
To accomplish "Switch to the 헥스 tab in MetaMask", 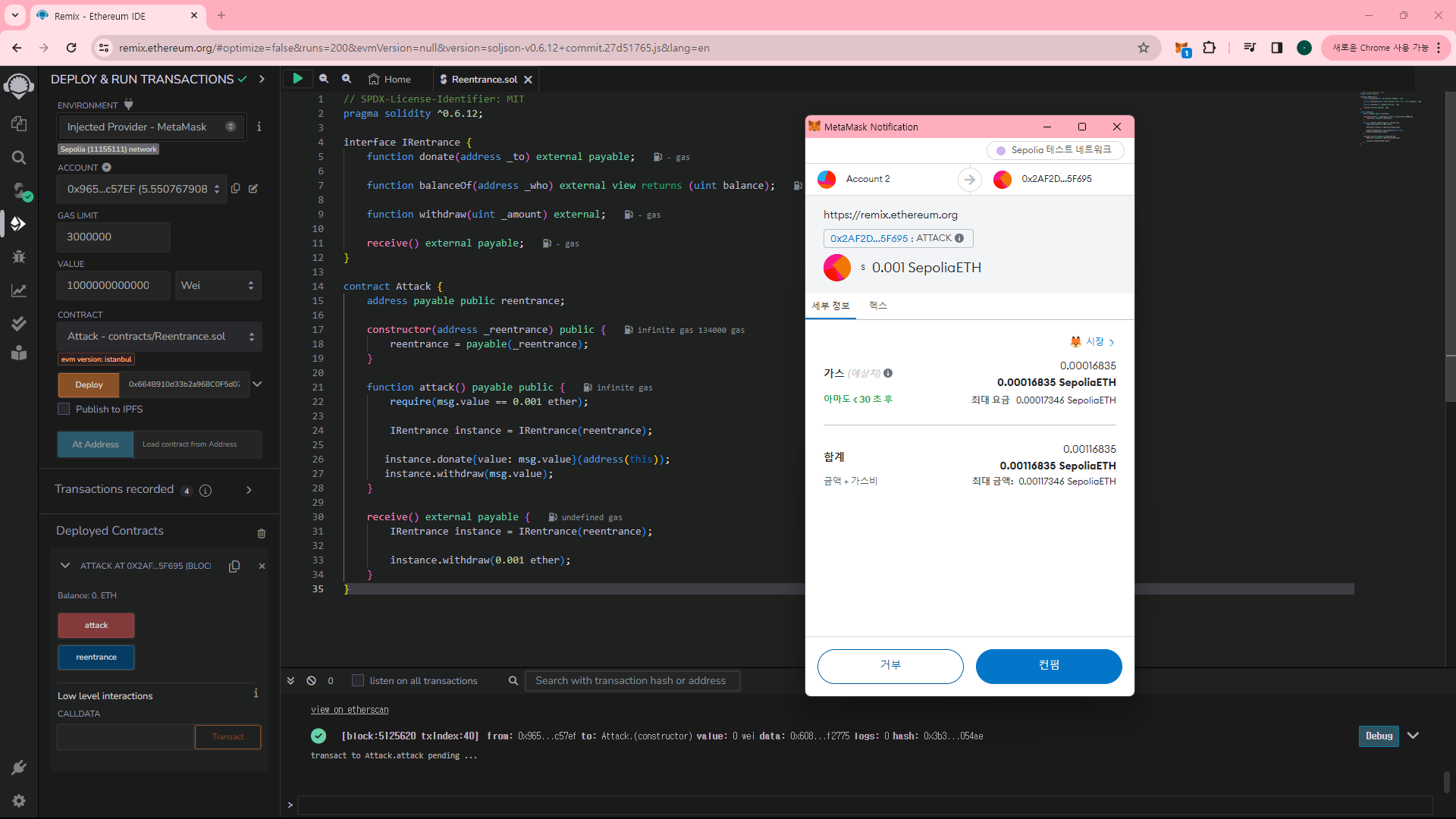I will coord(878,306).
